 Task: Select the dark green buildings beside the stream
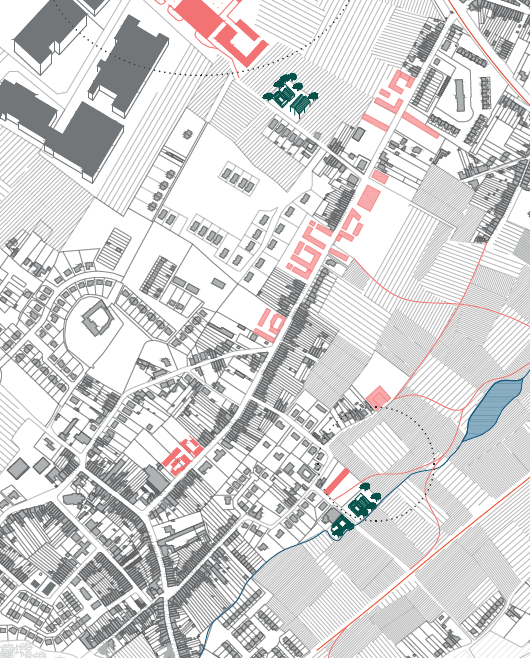pyautogui.click(x=355, y=511)
